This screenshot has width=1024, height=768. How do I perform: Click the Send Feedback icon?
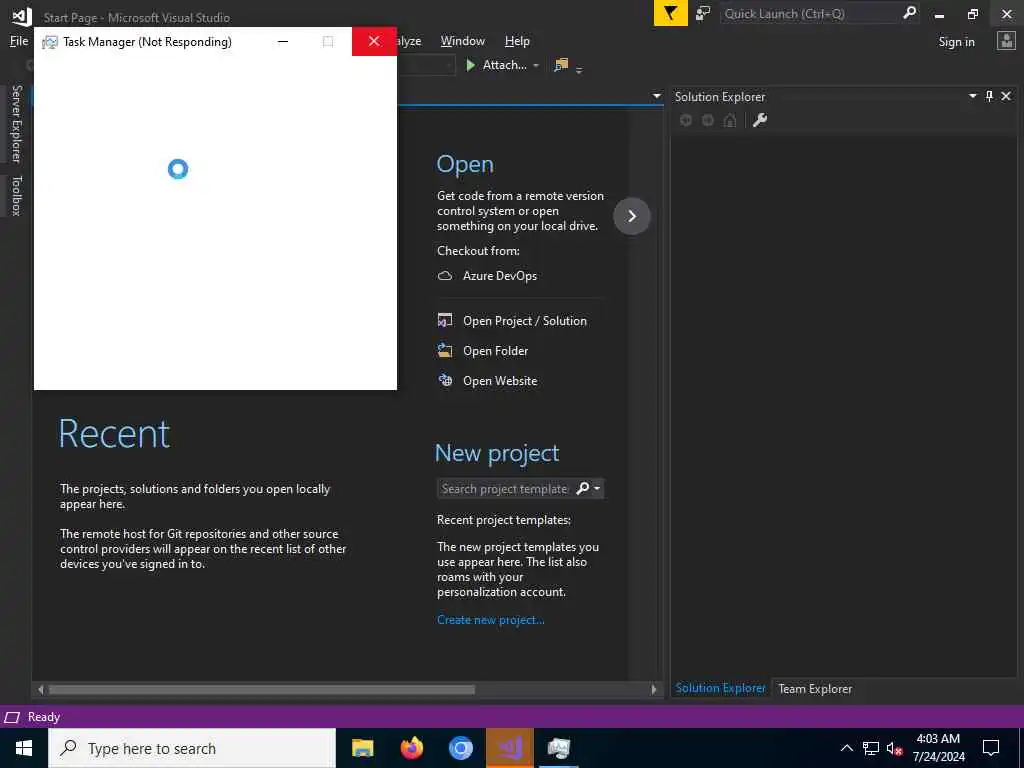click(x=703, y=13)
